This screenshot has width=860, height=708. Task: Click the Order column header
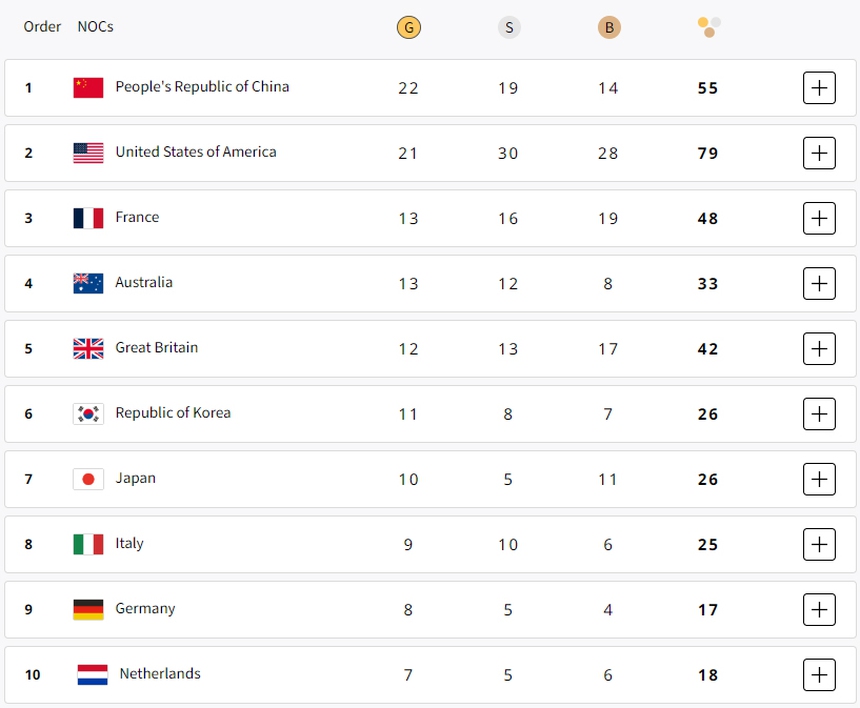[x=42, y=27]
